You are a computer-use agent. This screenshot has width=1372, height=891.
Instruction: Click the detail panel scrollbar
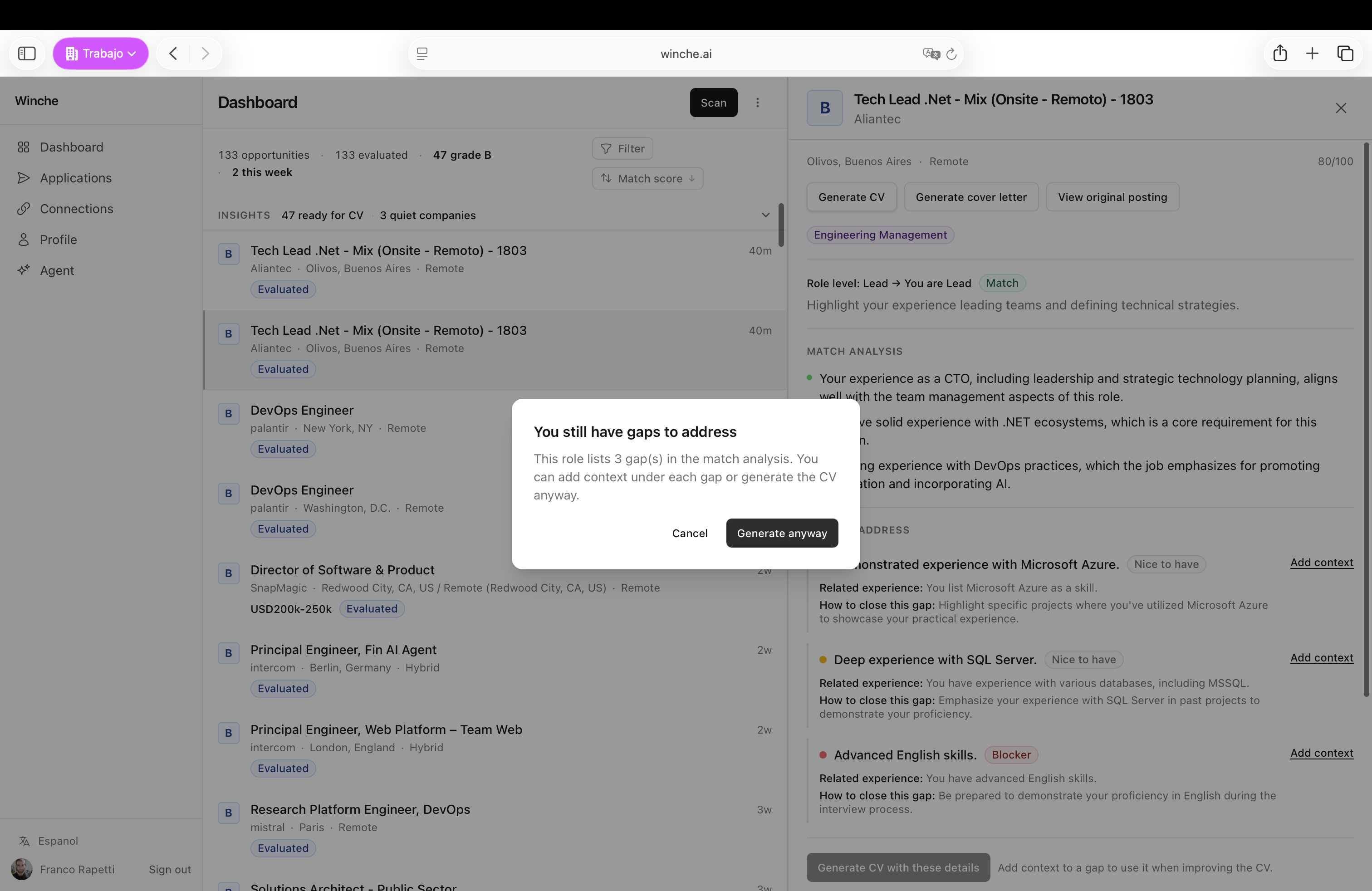click(x=1366, y=419)
